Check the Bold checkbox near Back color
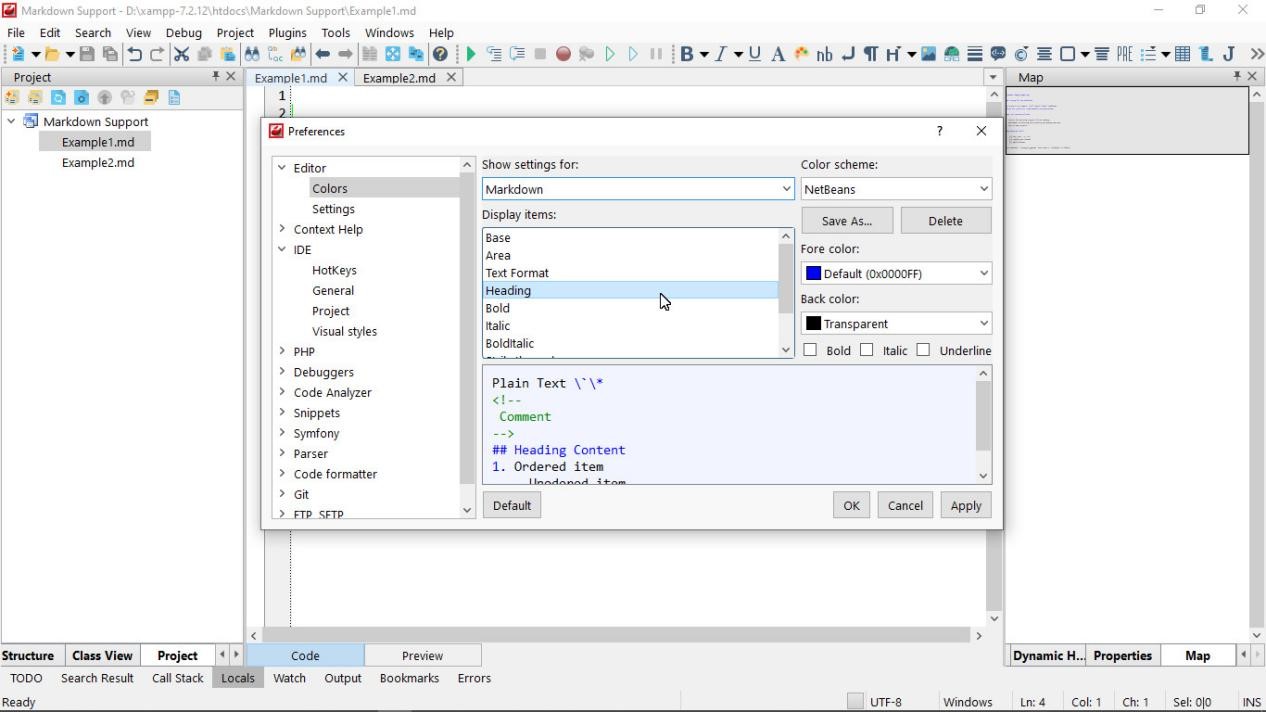 [810, 350]
